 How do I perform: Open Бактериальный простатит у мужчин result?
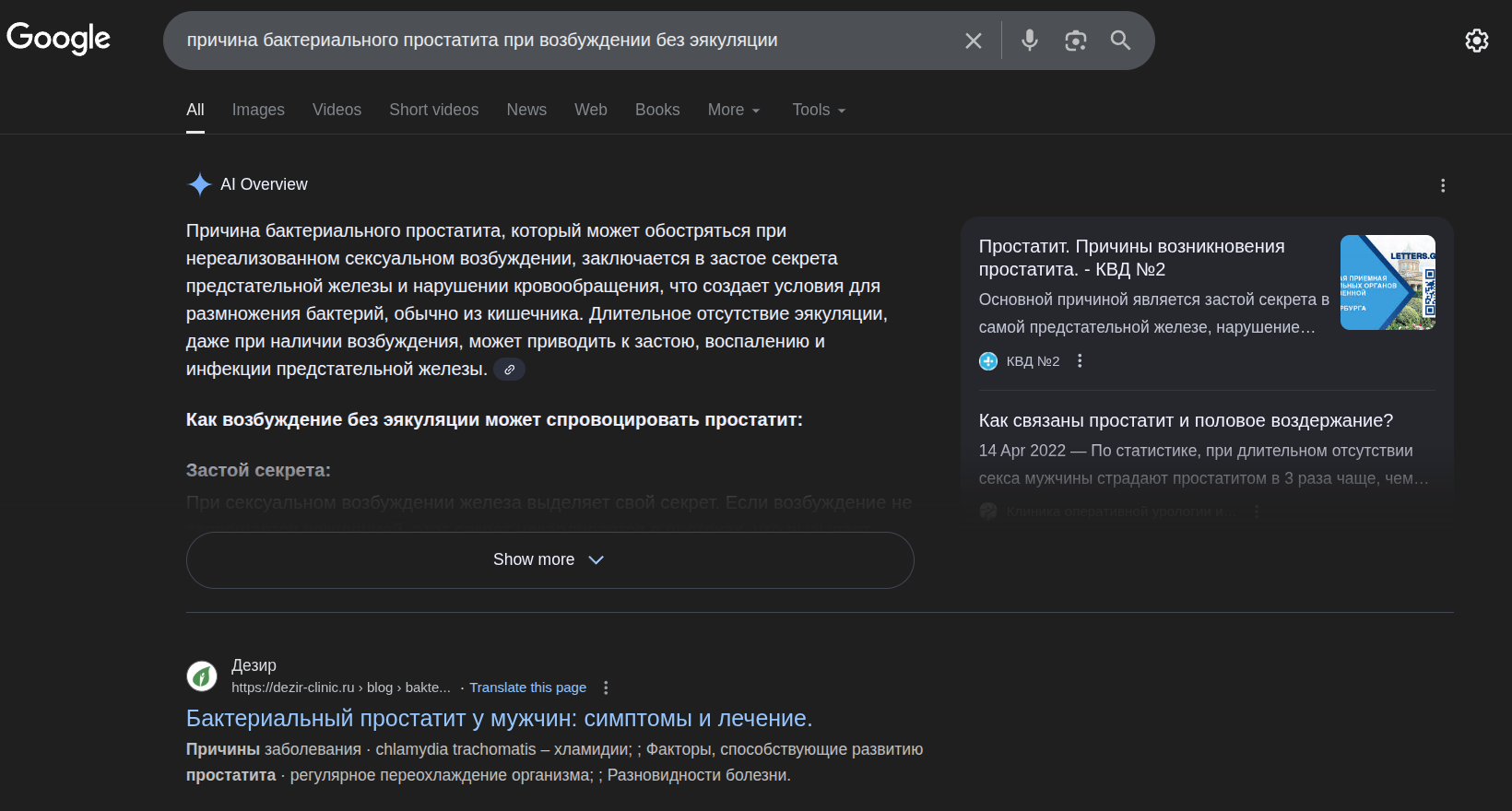pyautogui.click(x=499, y=718)
